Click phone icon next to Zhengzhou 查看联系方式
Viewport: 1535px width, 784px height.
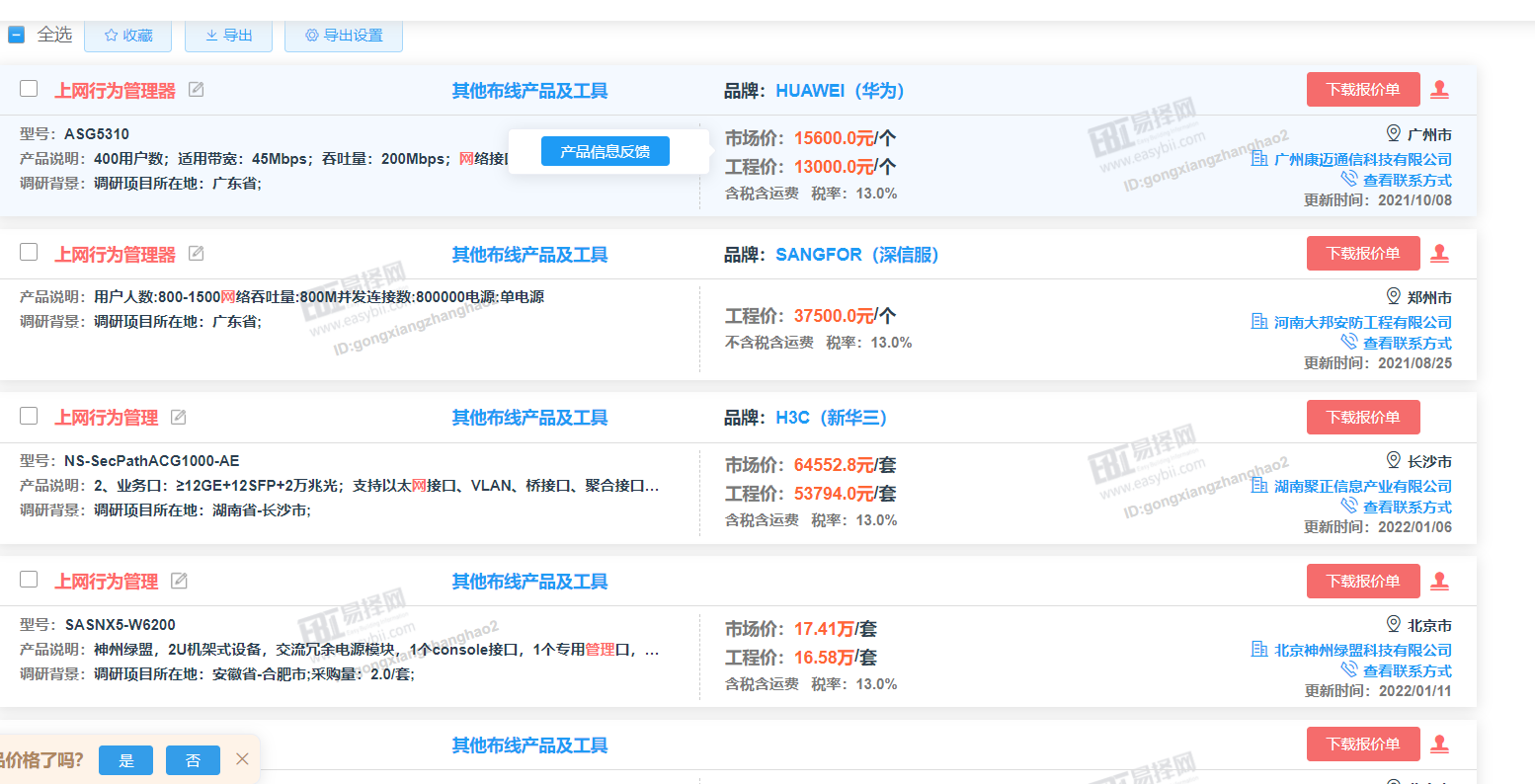point(1349,342)
